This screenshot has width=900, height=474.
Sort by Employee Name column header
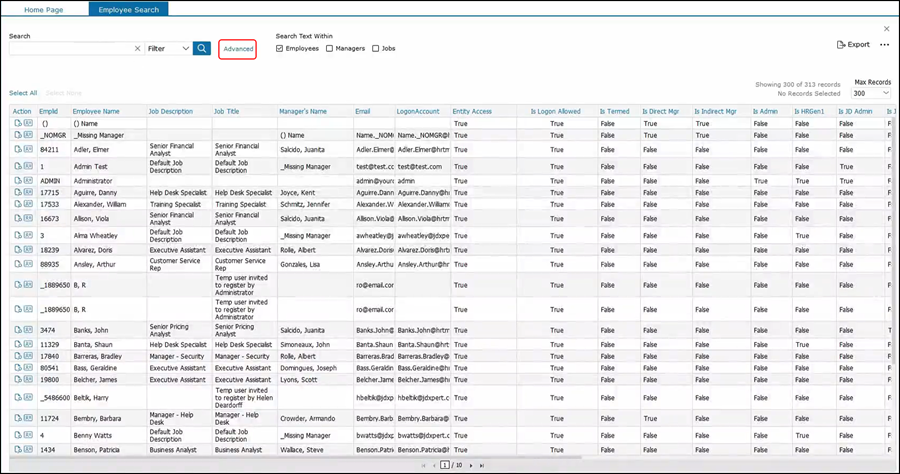(95, 111)
